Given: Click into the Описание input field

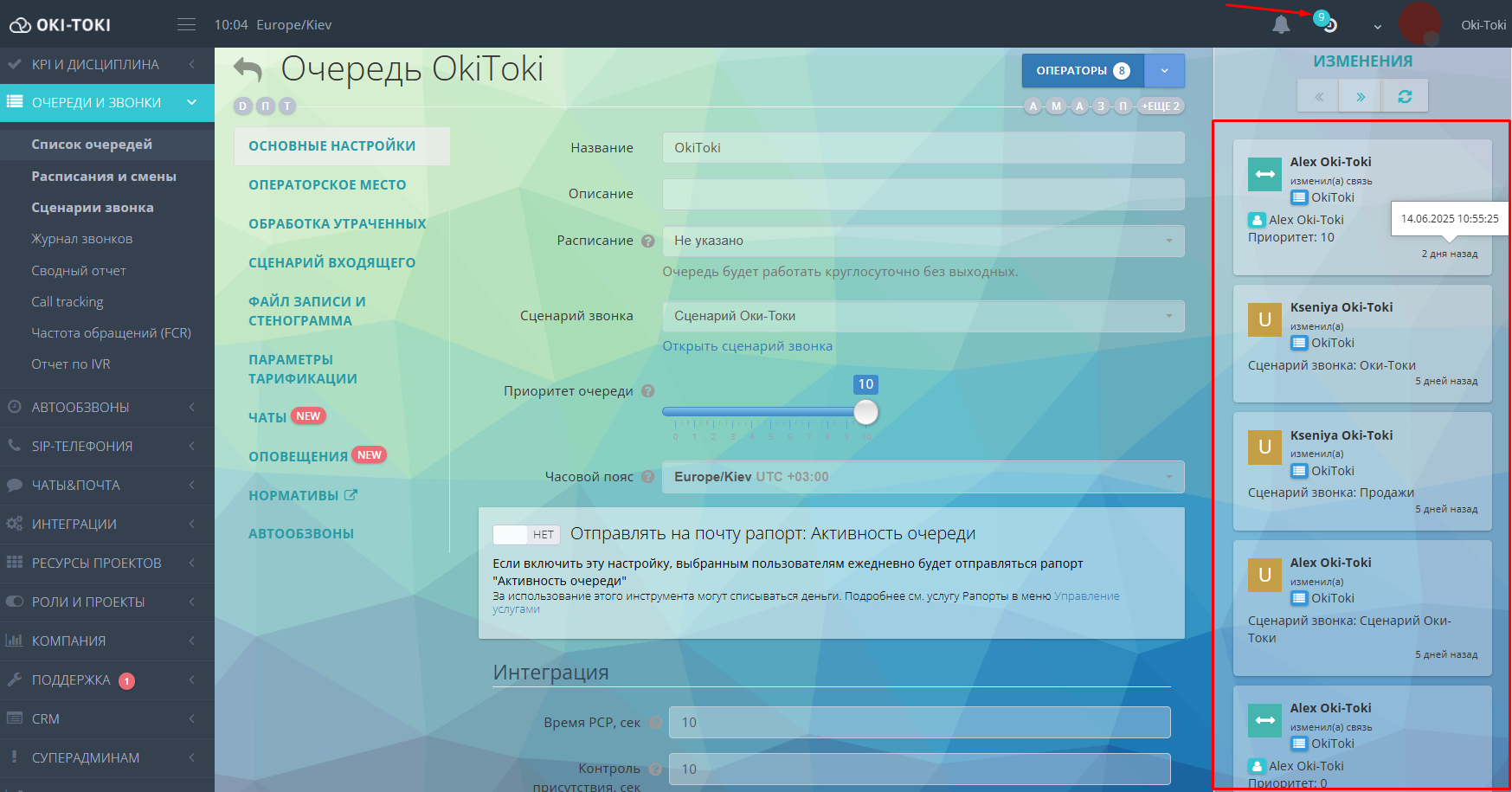Looking at the screenshot, I should coord(923,194).
